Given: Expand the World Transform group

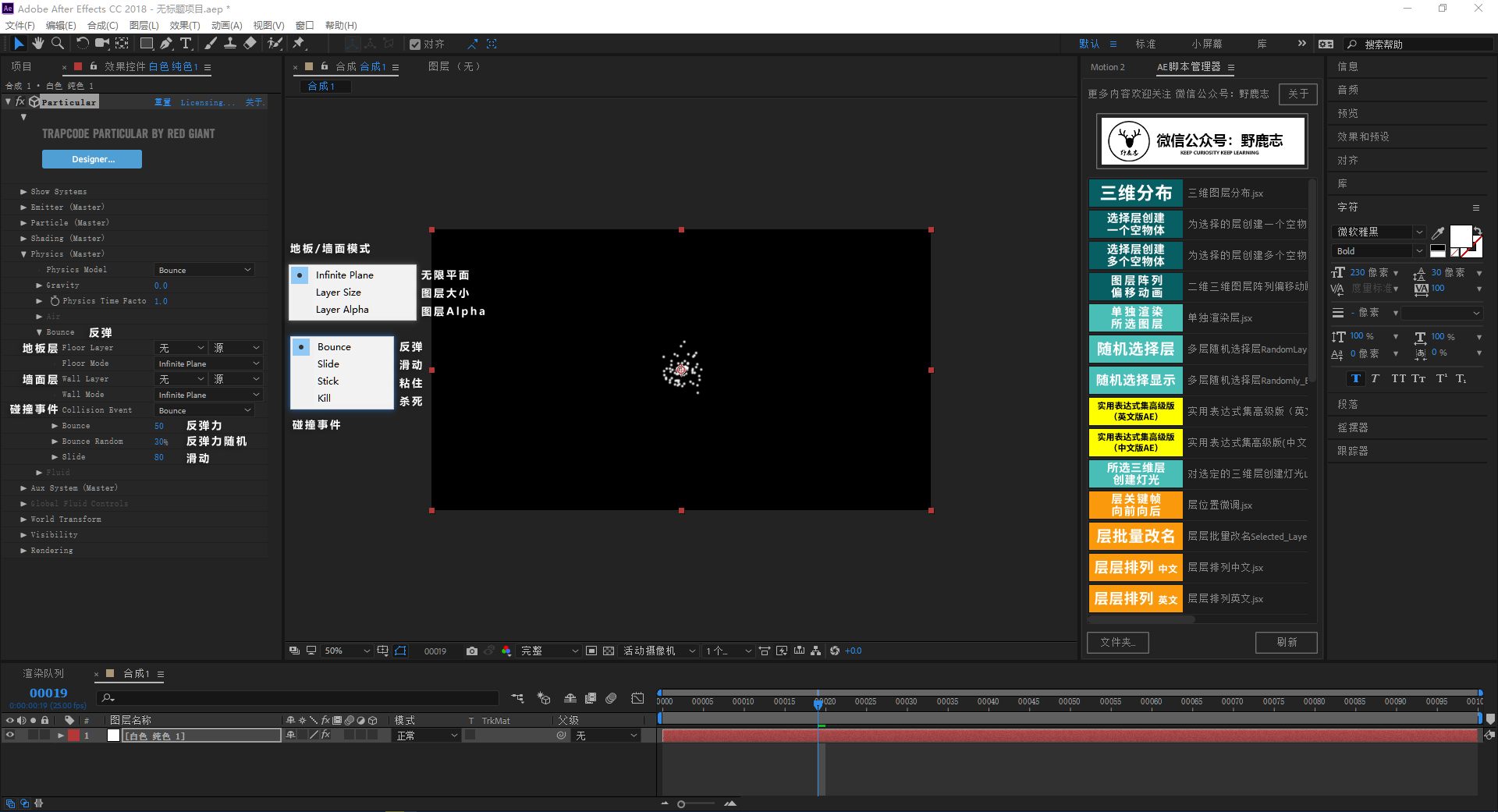Looking at the screenshot, I should (23, 519).
